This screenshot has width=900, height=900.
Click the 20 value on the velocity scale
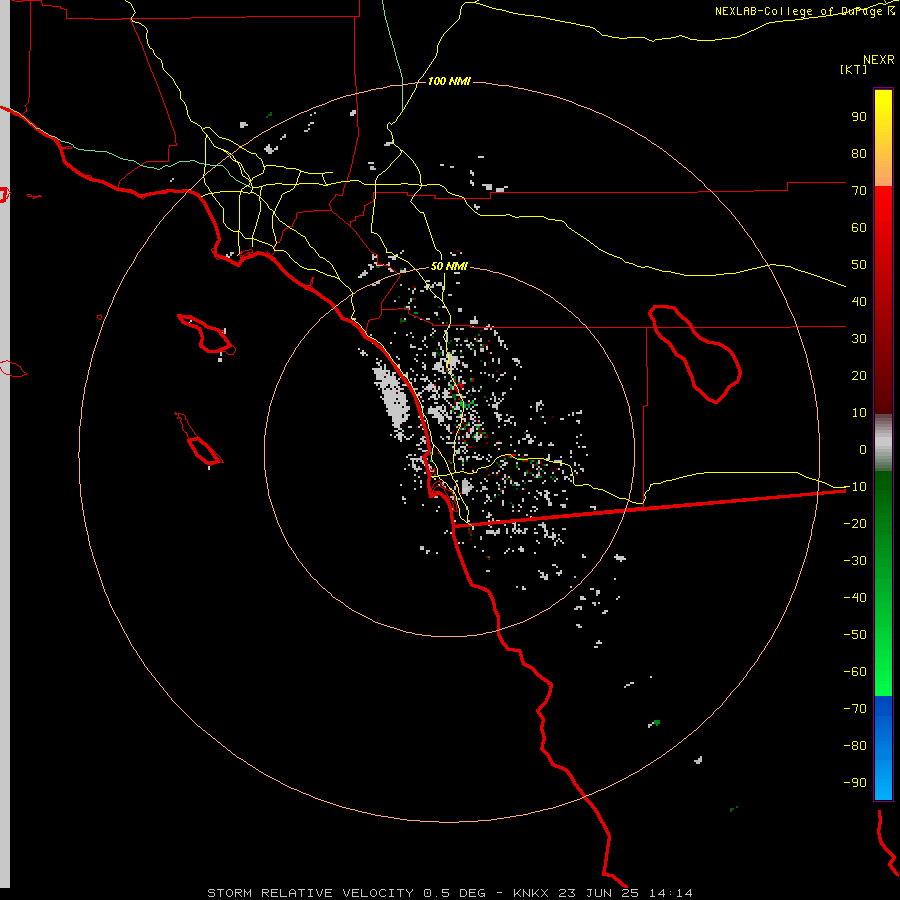click(859, 375)
